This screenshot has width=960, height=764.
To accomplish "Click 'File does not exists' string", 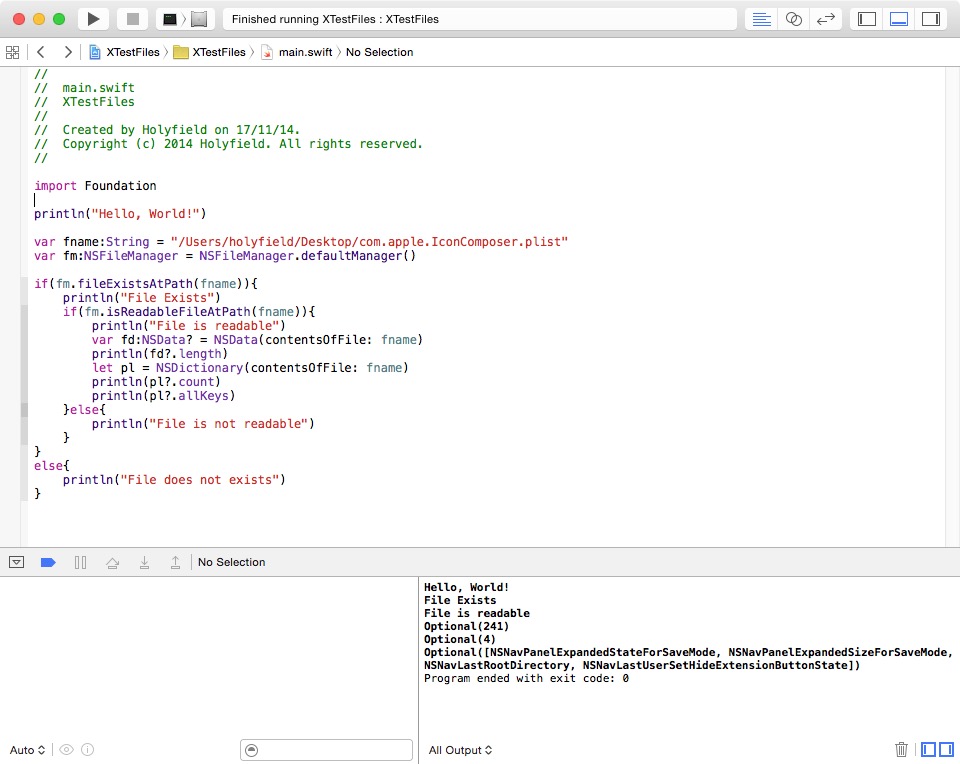I will click(200, 480).
